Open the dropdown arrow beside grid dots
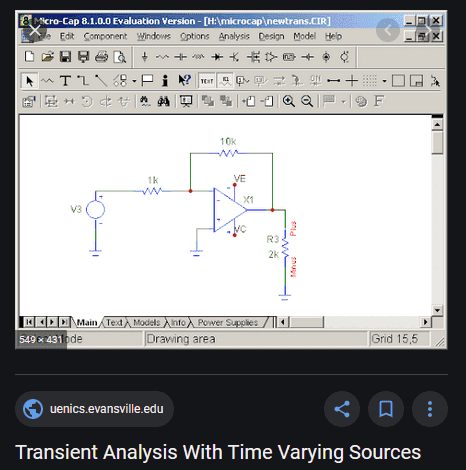Screen dimensions: 466x470 pos(384,81)
